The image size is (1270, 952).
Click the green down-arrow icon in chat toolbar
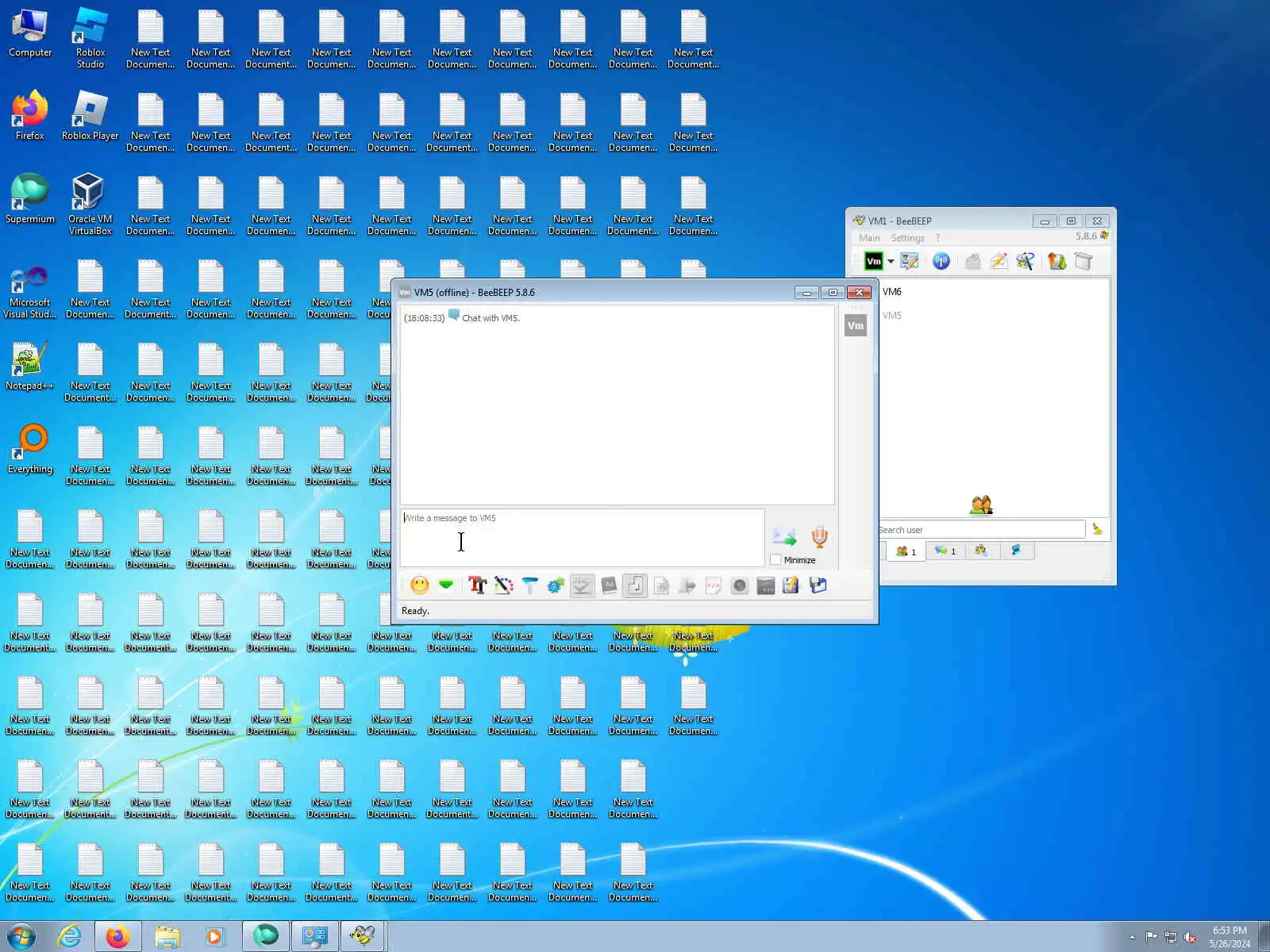[x=446, y=585]
